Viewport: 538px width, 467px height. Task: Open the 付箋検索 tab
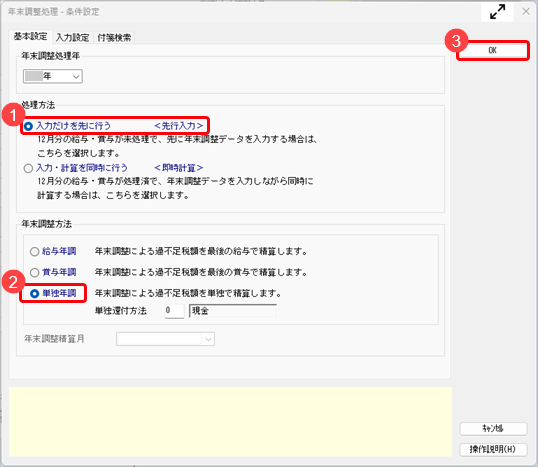[114, 37]
